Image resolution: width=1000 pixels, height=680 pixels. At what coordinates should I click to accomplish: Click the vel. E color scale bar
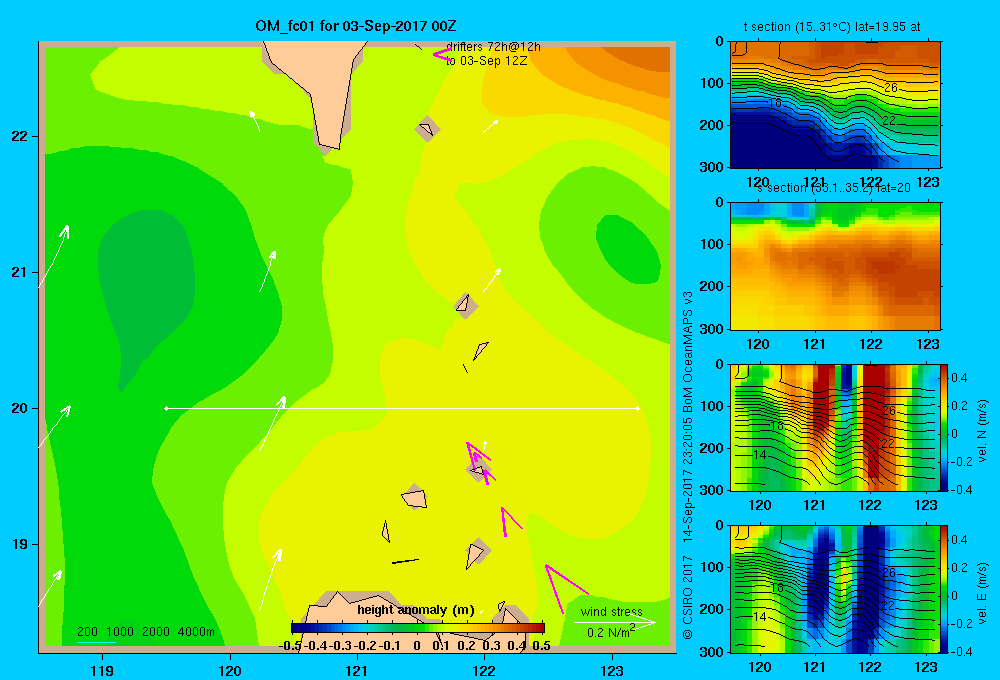(x=945, y=589)
